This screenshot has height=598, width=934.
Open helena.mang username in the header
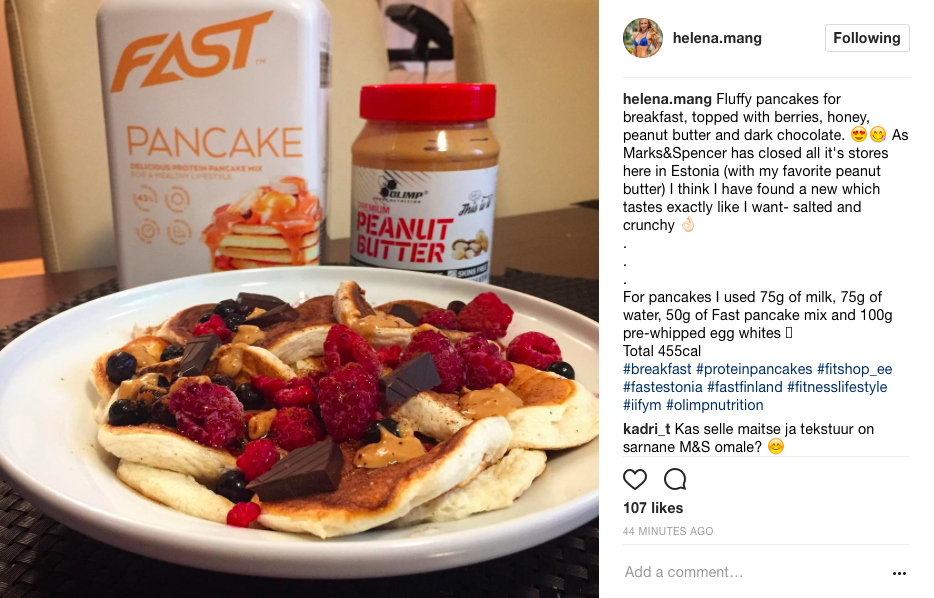point(717,38)
